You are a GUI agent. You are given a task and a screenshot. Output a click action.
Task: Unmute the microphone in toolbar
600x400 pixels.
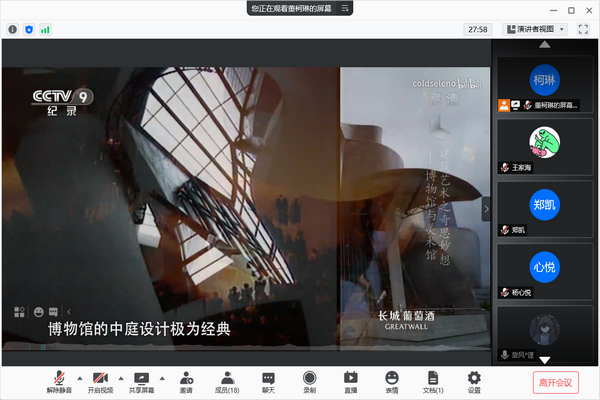point(59,382)
